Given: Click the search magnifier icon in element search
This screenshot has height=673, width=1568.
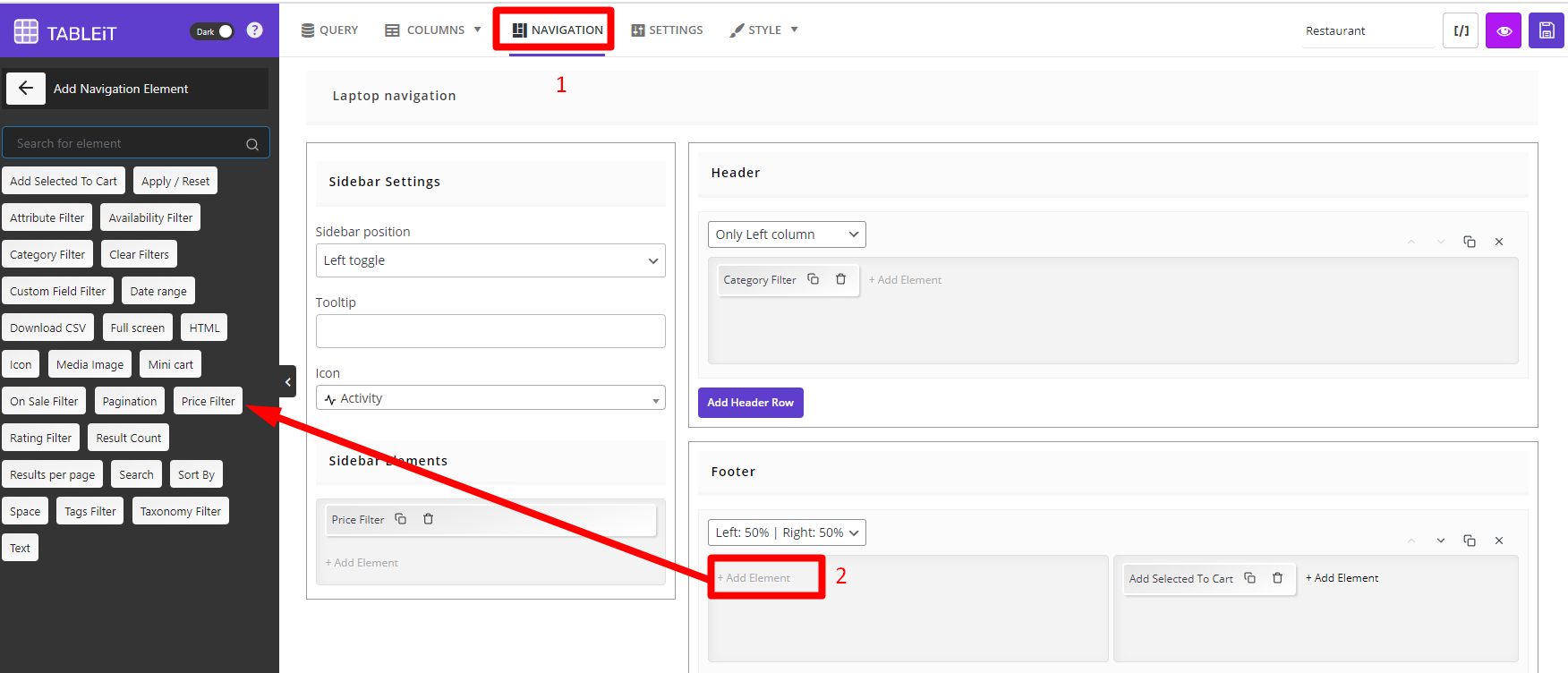Looking at the screenshot, I should 252,144.
